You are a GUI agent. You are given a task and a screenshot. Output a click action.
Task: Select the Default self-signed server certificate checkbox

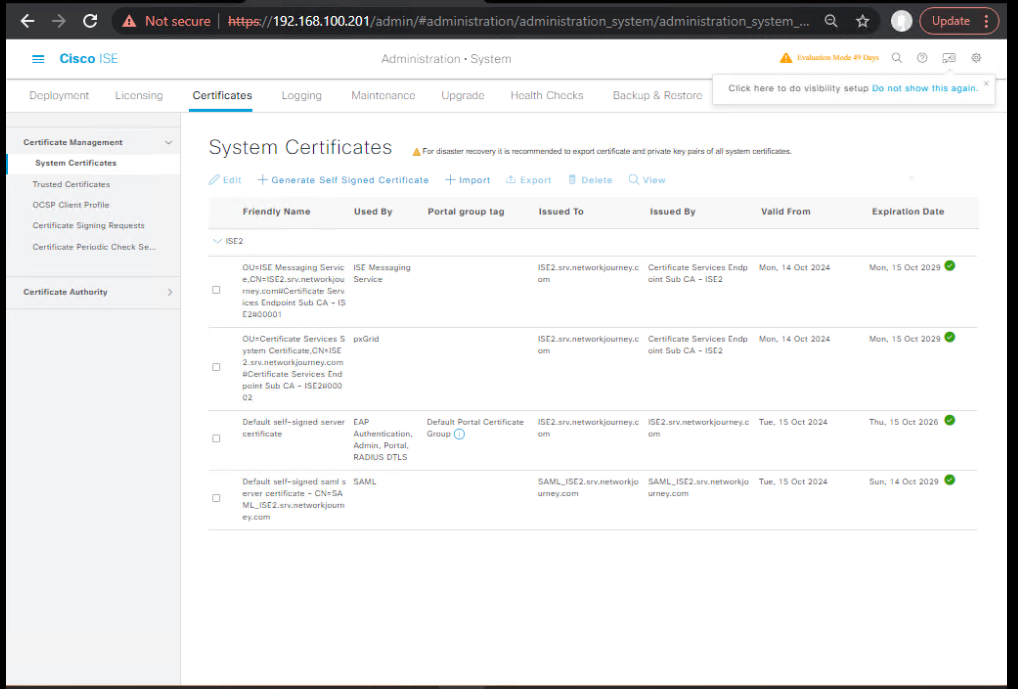pos(216,438)
